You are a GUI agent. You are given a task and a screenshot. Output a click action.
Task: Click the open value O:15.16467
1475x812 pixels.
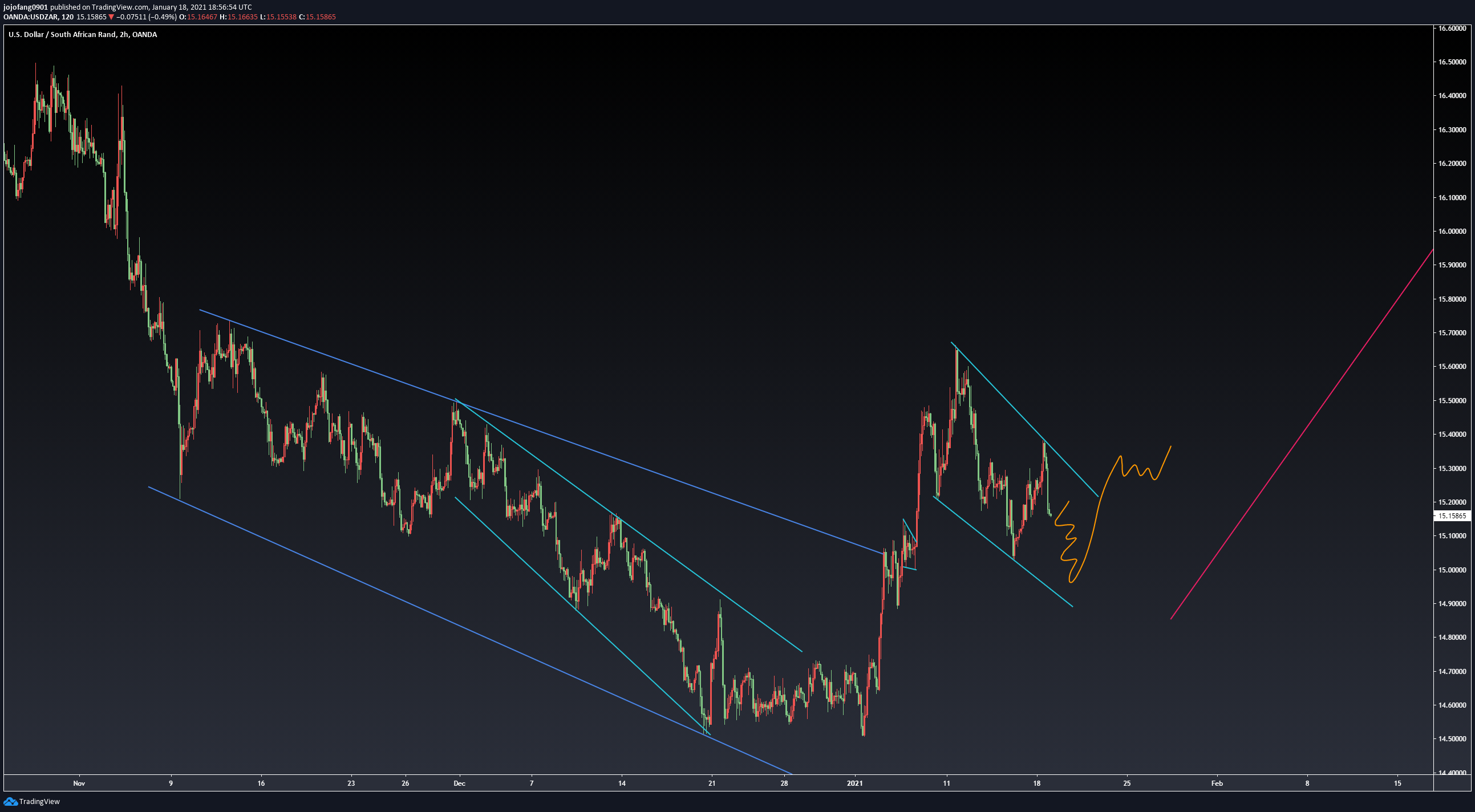[x=198, y=17]
